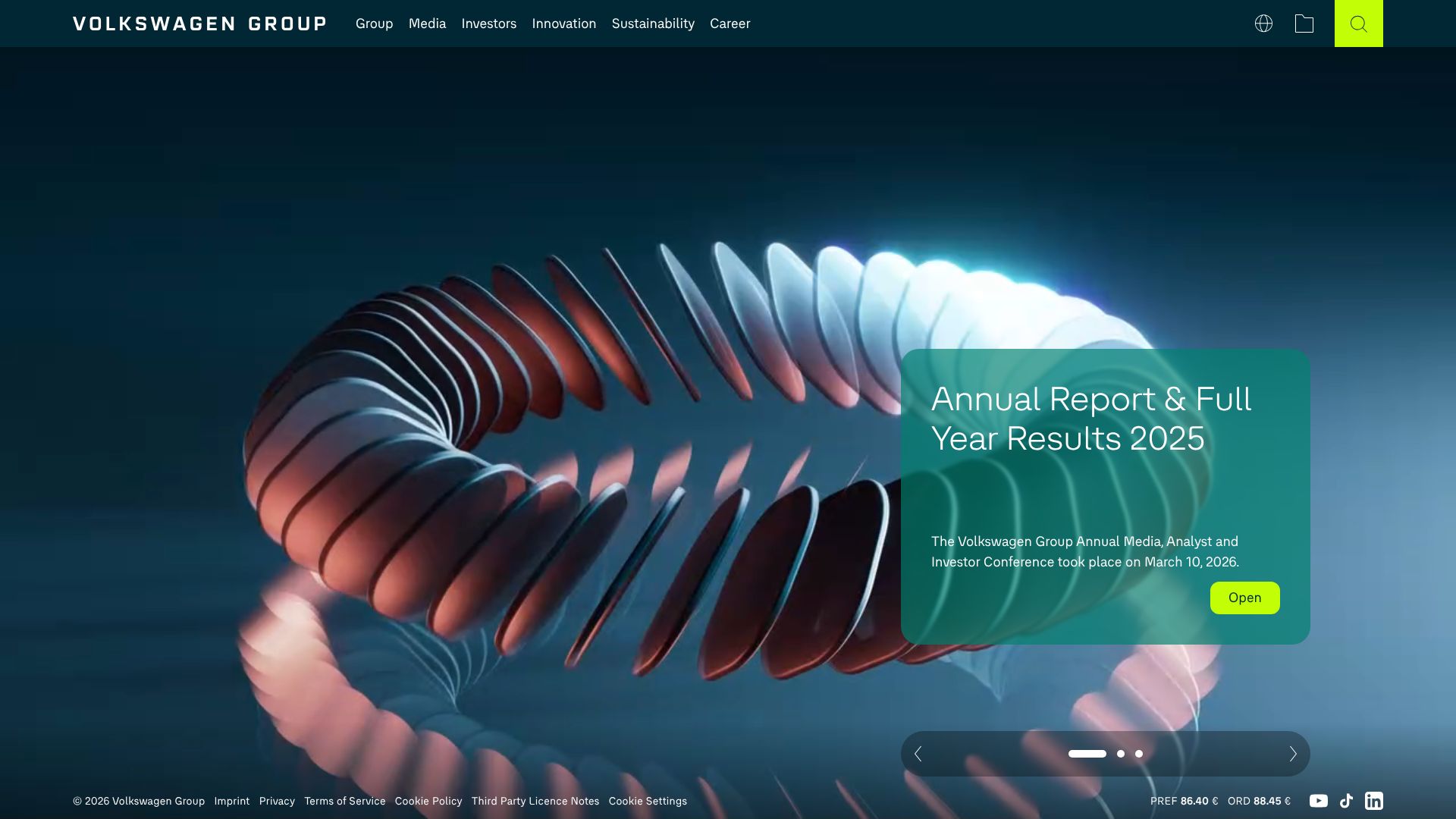The height and width of the screenshot is (819, 1456).
Task: Expand the Group navigation menu
Action: tap(374, 24)
